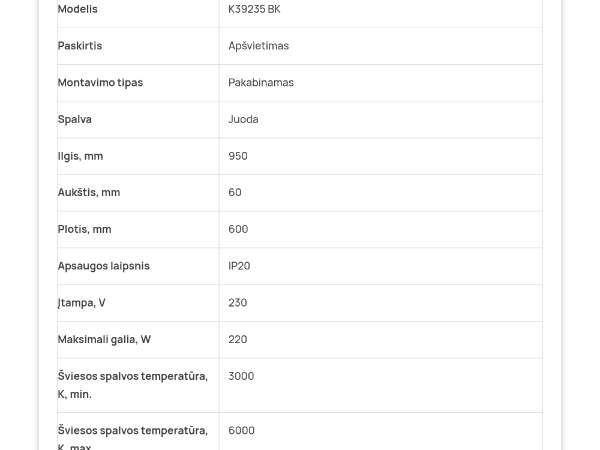Select the 60 height value

[235, 192]
